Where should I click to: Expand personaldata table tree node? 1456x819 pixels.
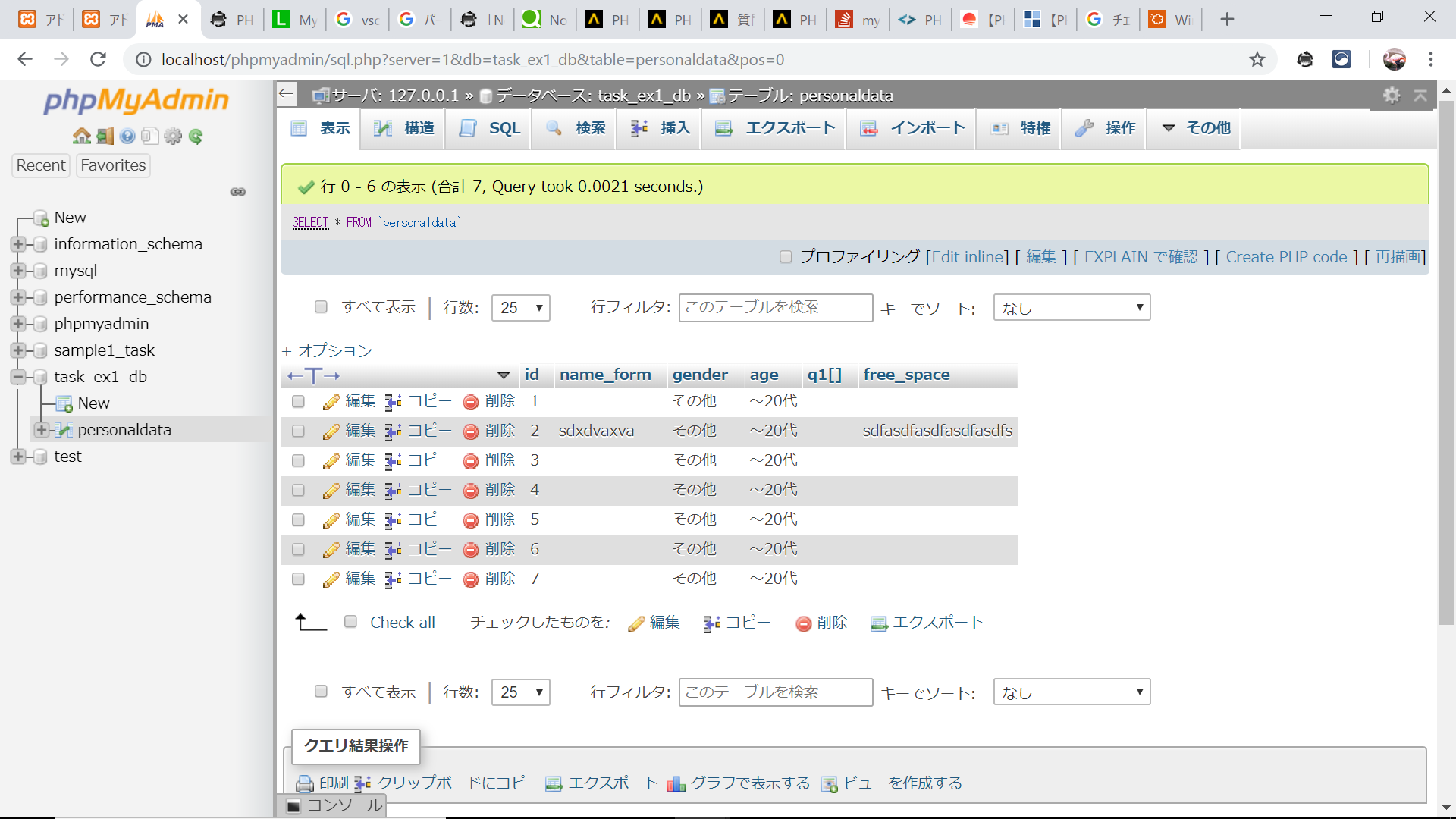[x=42, y=430]
